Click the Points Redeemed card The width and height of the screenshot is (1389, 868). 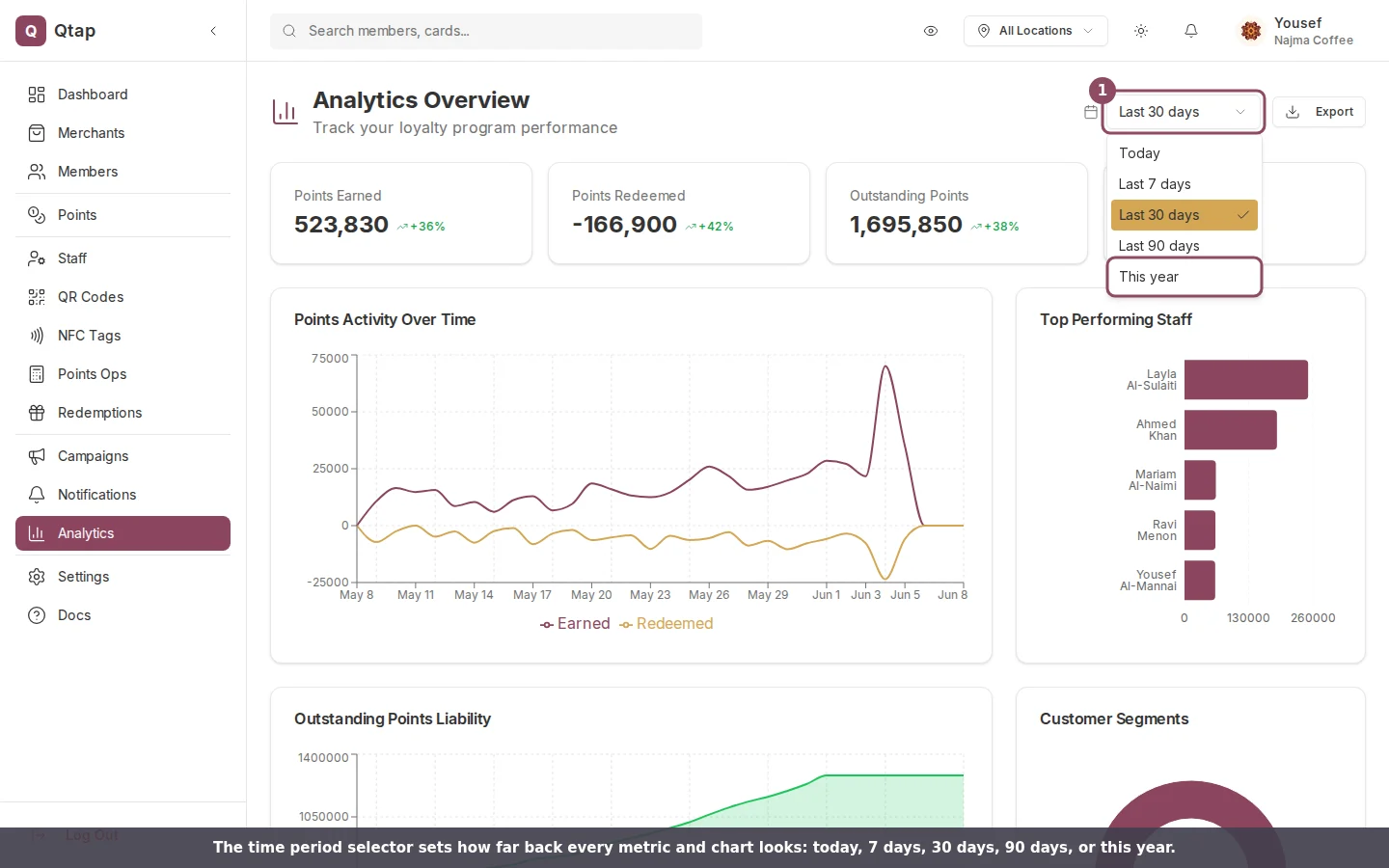(x=679, y=213)
